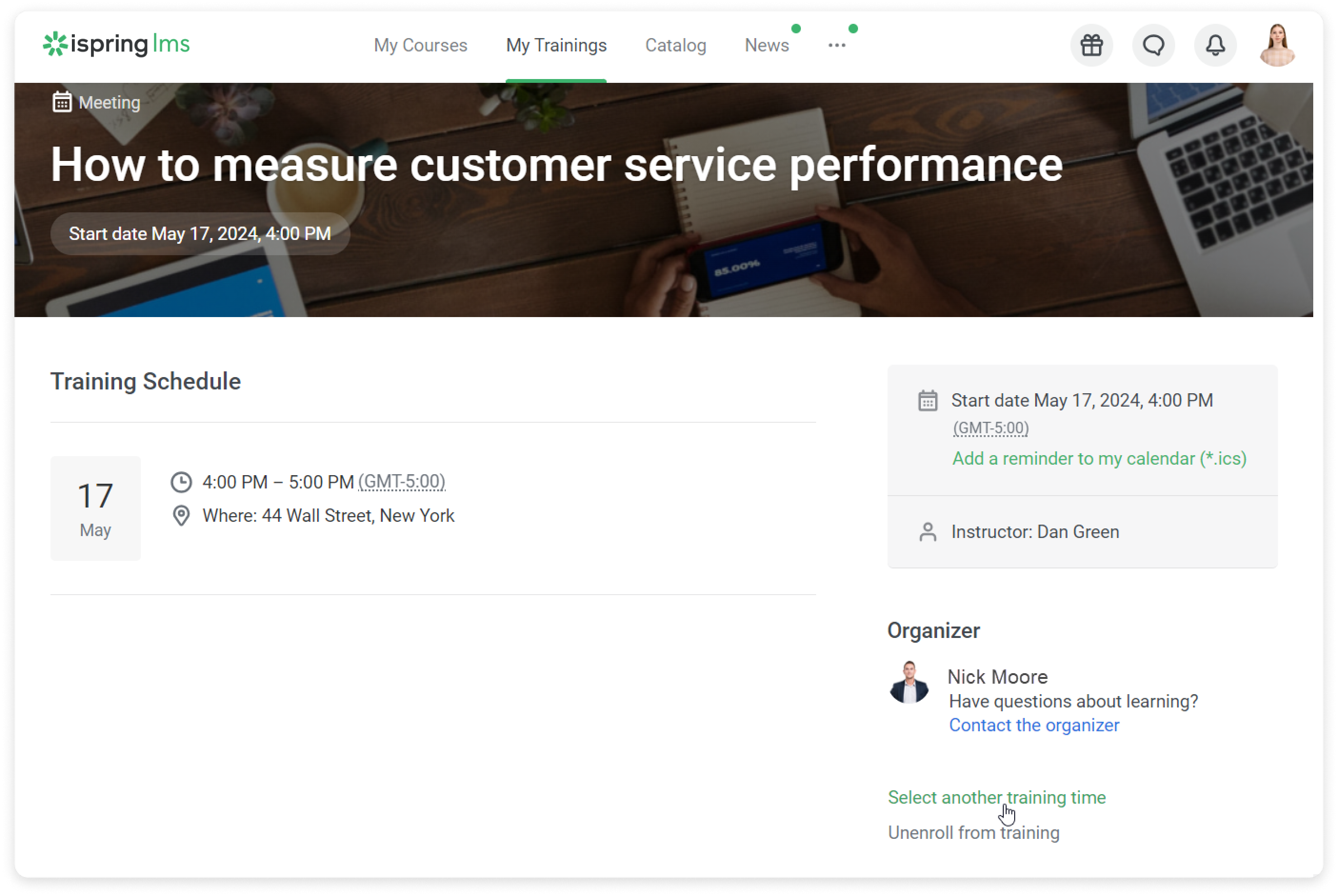Click the user profile avatar

tap(1277, 45)
